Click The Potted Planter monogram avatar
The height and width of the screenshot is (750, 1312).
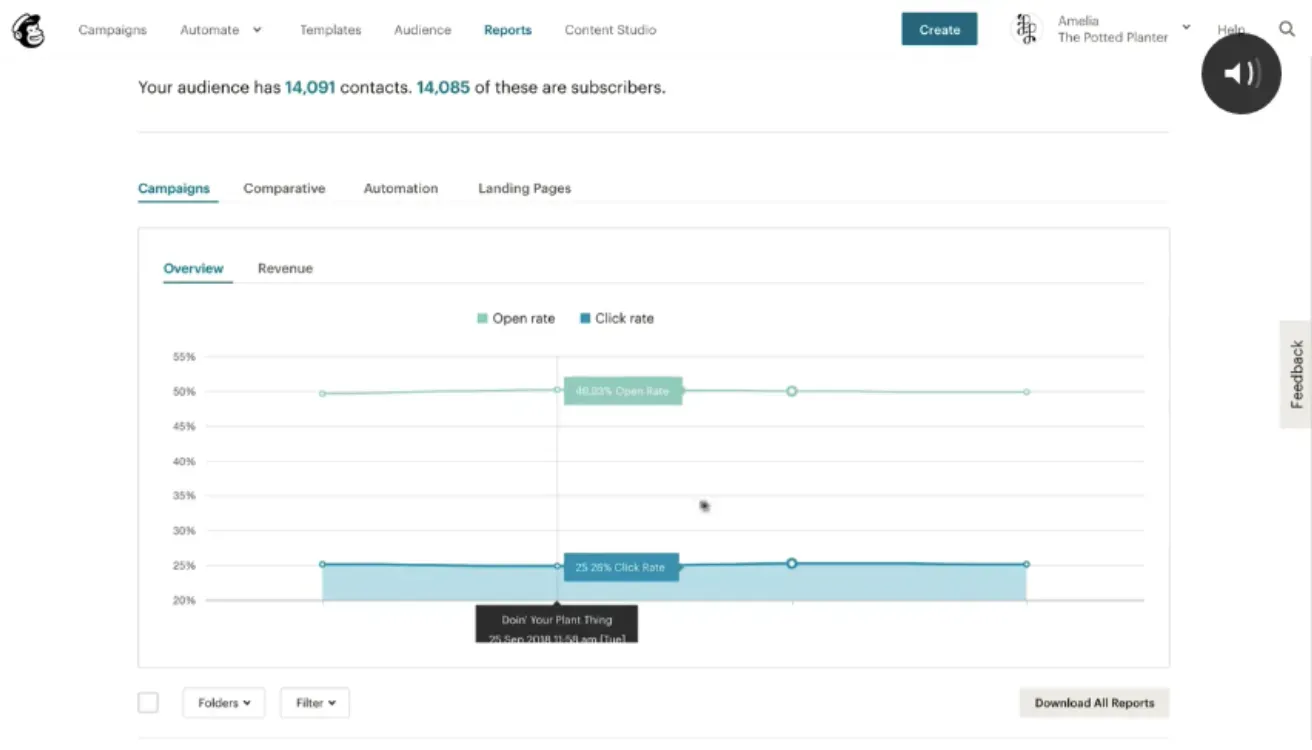coord(1026,29)
